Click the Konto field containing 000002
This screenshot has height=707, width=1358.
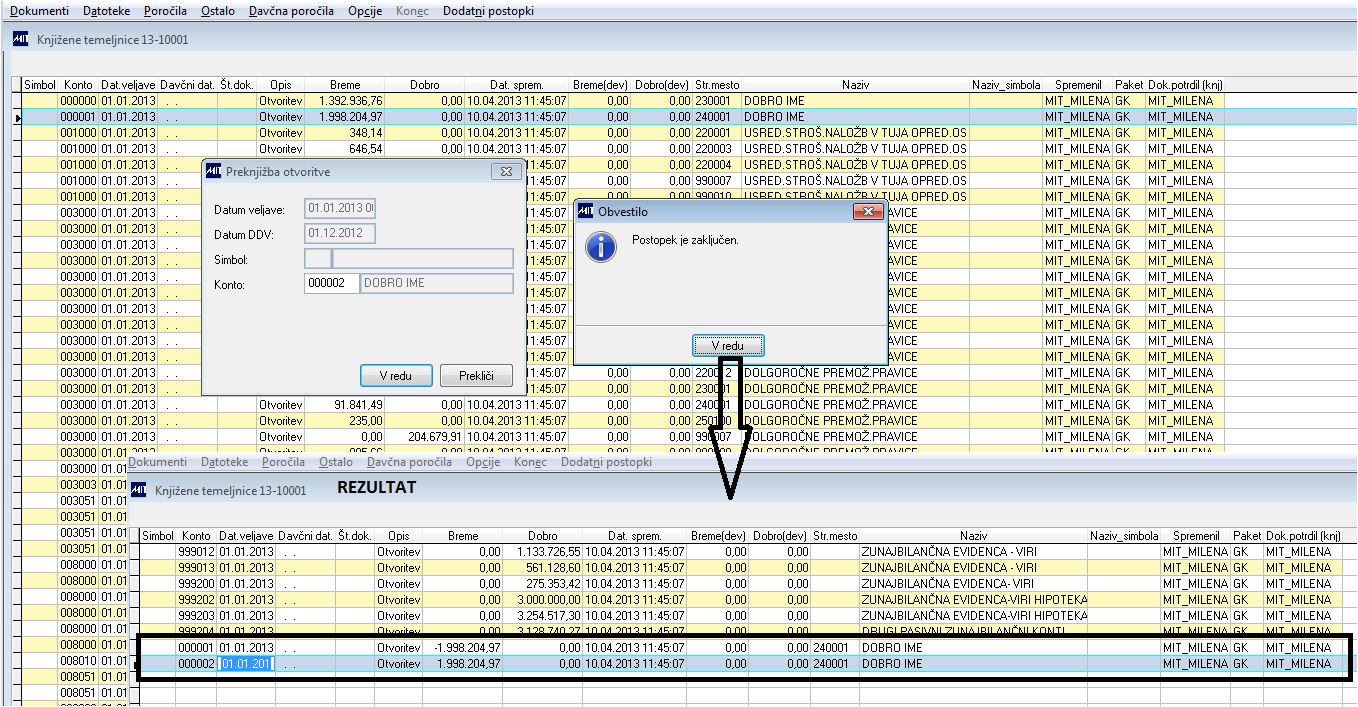[x=331, y=283]
